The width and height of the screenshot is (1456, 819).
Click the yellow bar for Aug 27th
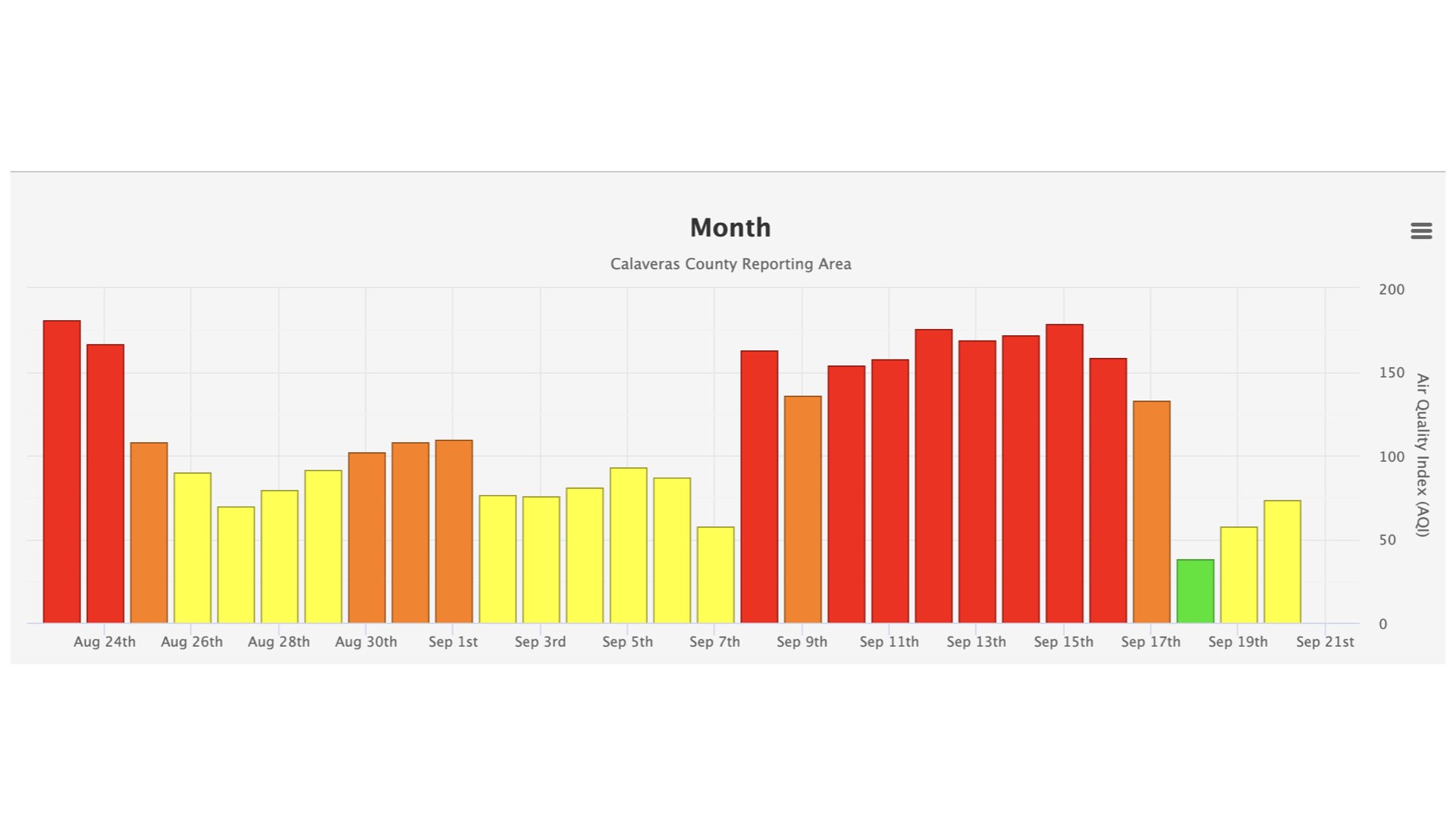pos(236,565)
